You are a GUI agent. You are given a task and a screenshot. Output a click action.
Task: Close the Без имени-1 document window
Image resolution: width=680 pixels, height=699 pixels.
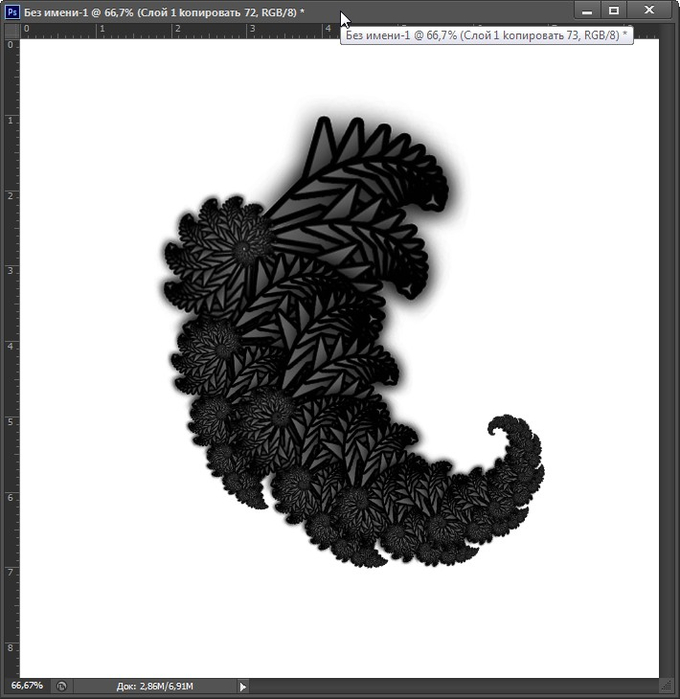pyautogui.click(x=649, y=11)
